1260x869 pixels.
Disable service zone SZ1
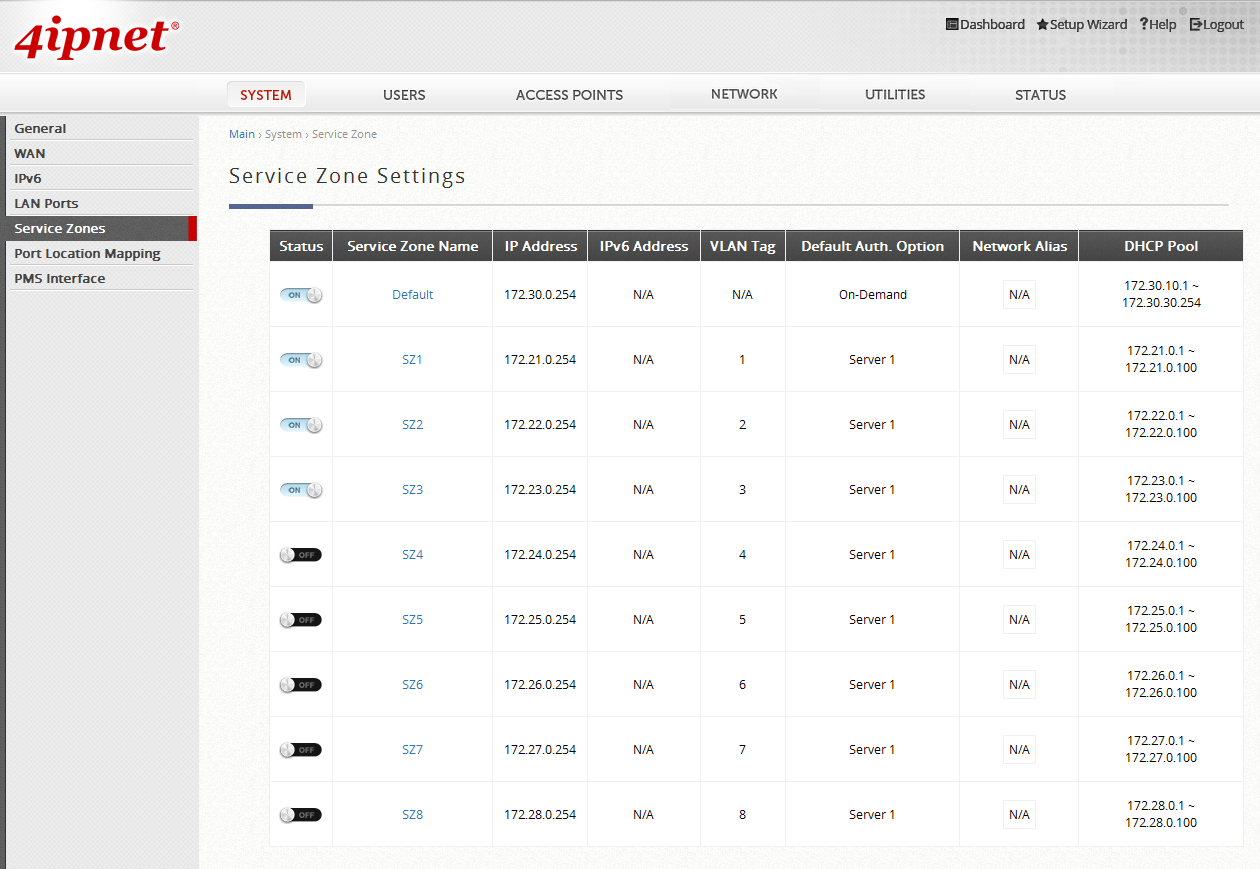pyautogui.click(x=300, y=359)
